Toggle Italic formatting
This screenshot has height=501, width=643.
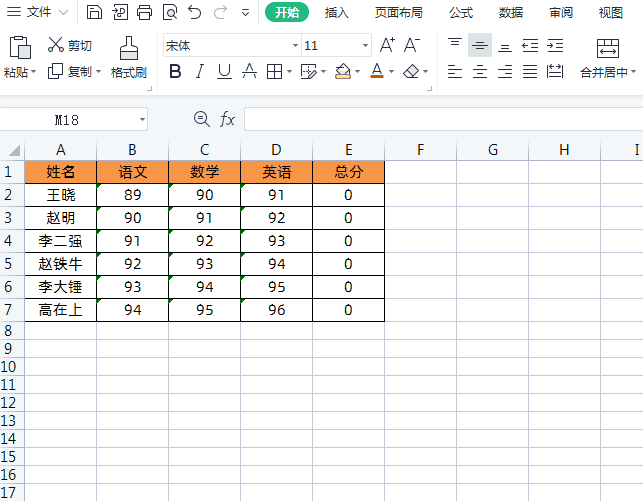click(x=200, y=71)
